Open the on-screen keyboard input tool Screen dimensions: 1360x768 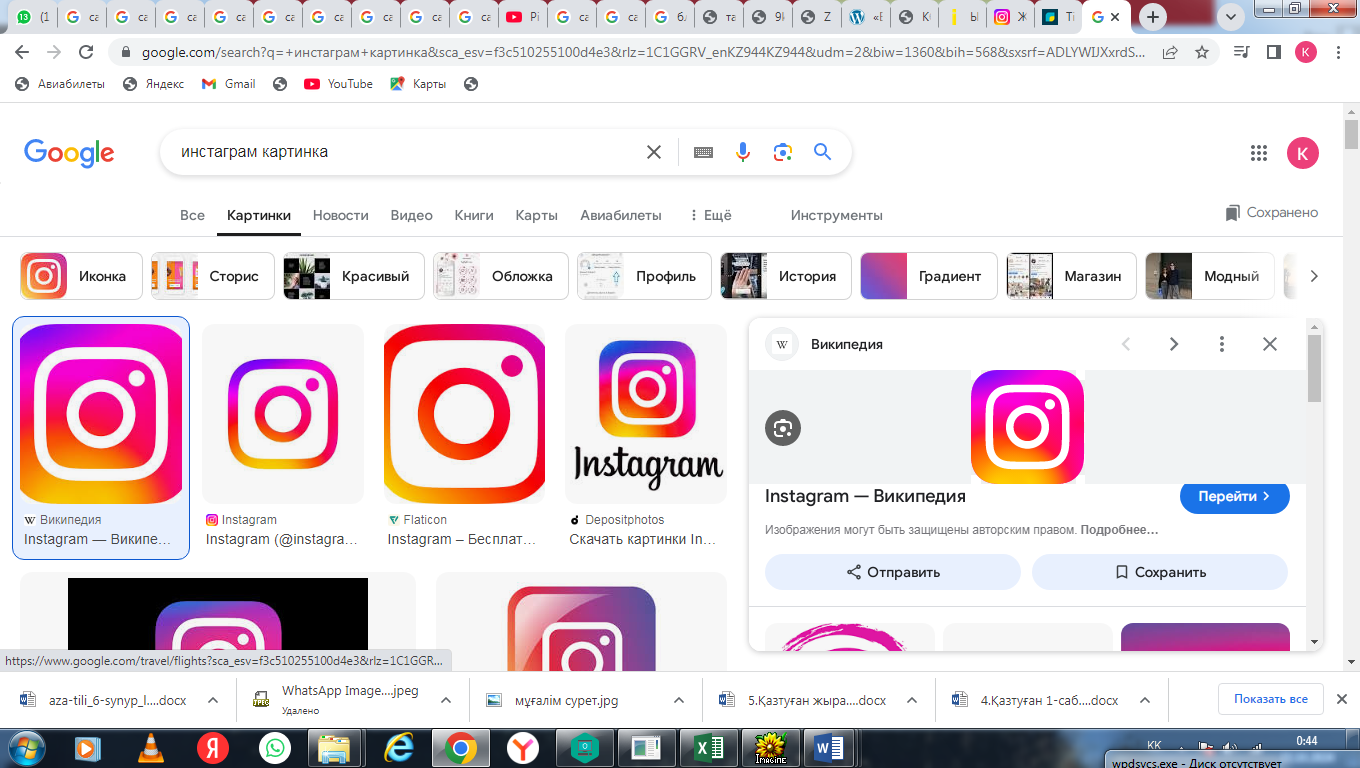(x=703, y=152)
